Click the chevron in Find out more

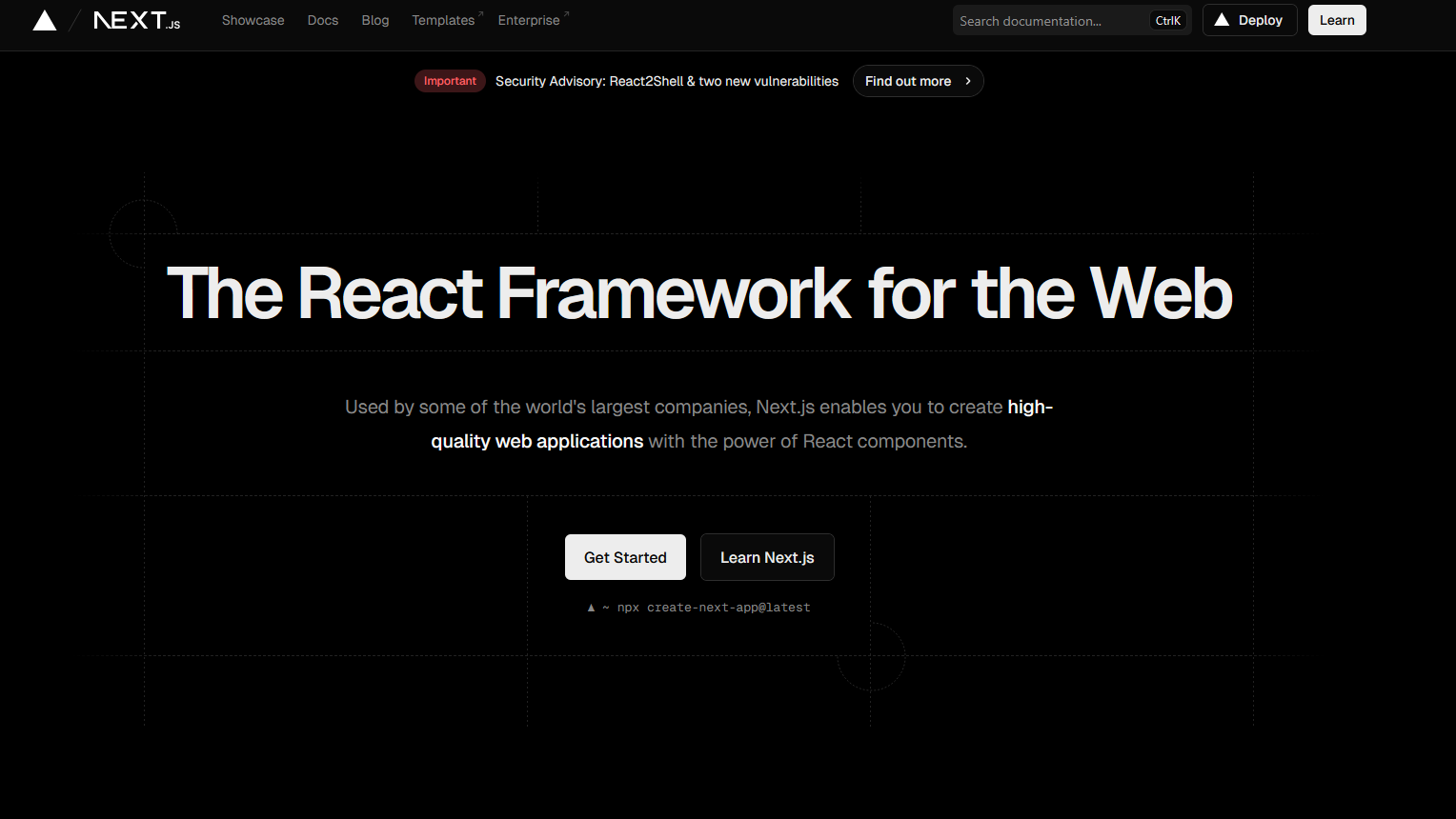point(968,81)
